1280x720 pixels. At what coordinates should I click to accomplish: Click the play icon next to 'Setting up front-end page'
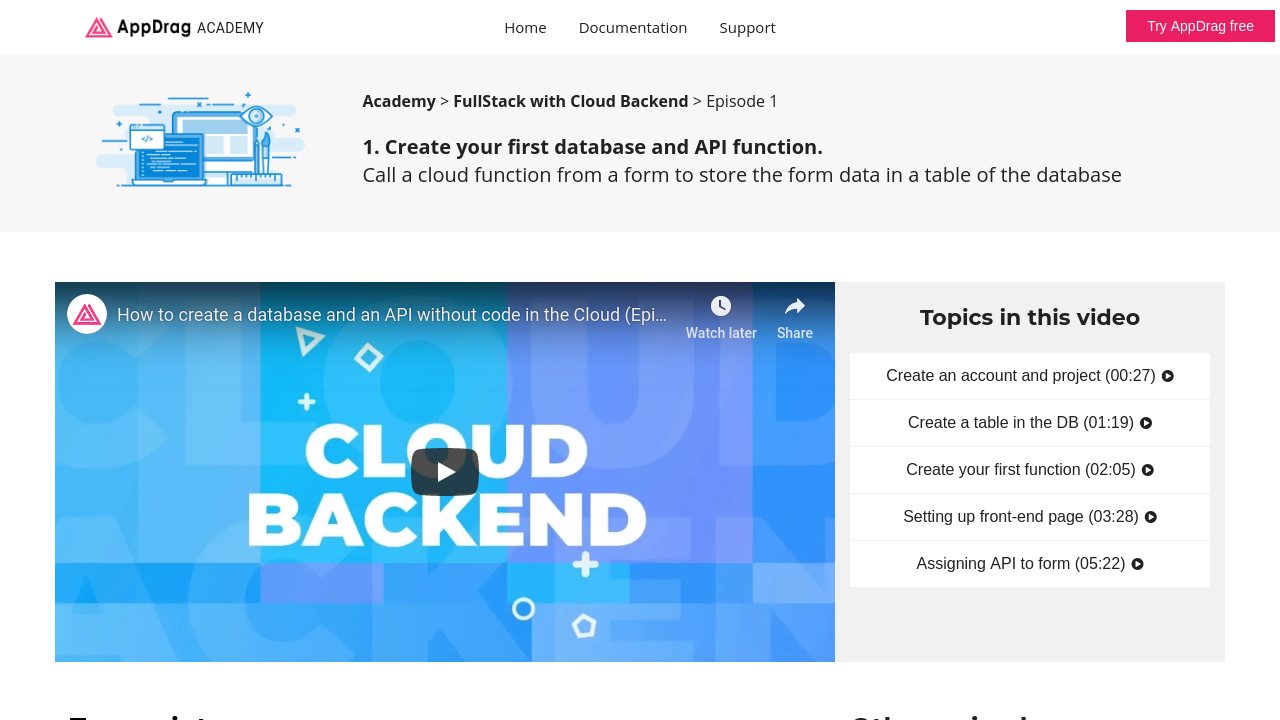[1151, 517]
